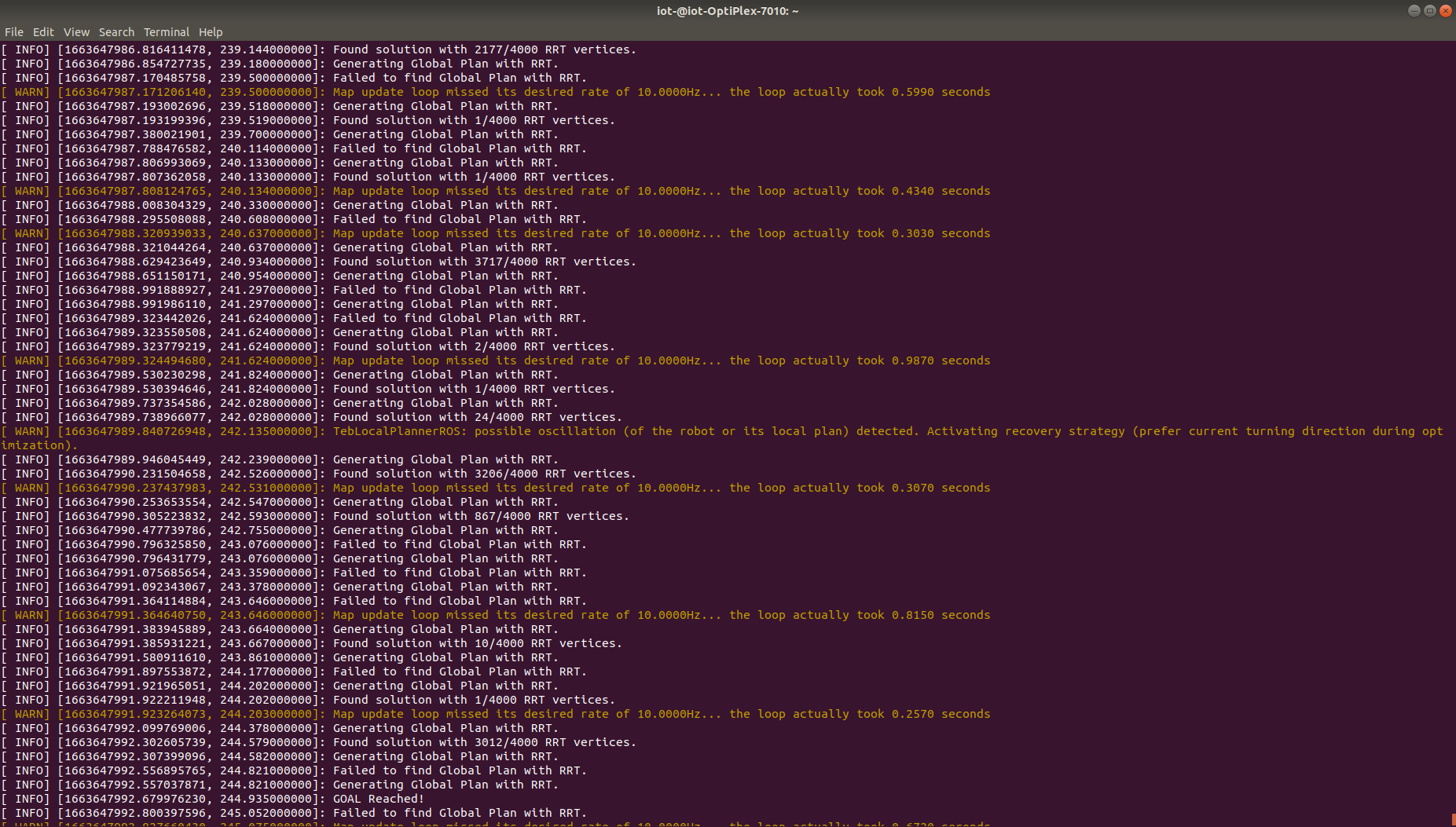1456x827 pixels.
Task: Click the iot-@iot-OptiPlex-7010 title bar
Action: pos(728,10)
